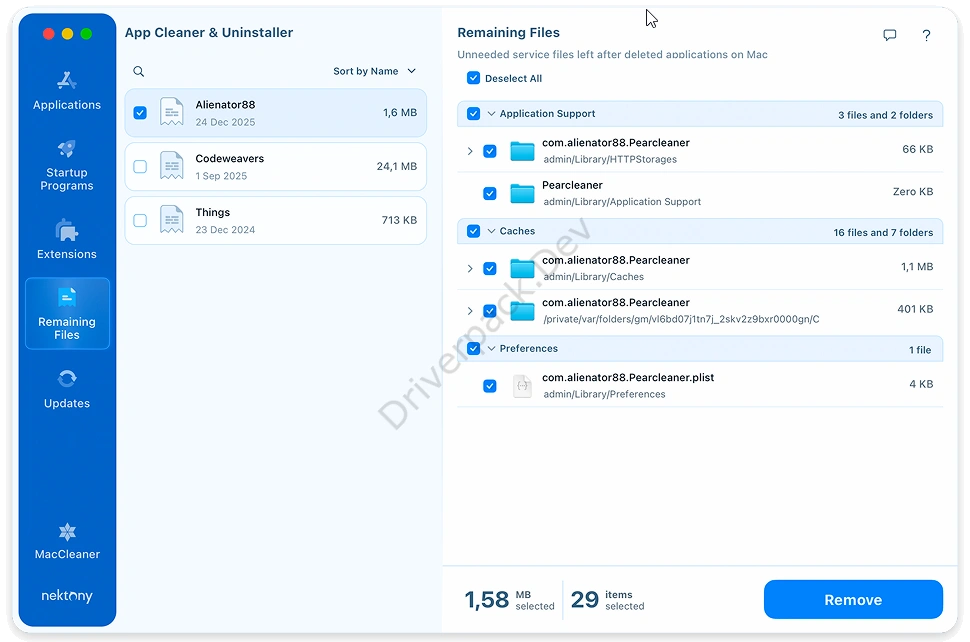The image size is (970, 642).
Task: Click the 66 KB size value
Action: [x=917, y=149]
